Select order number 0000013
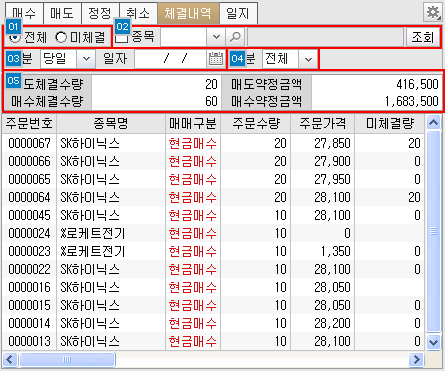The width and height of the screenshot is (445, 371). pos(29,341)
